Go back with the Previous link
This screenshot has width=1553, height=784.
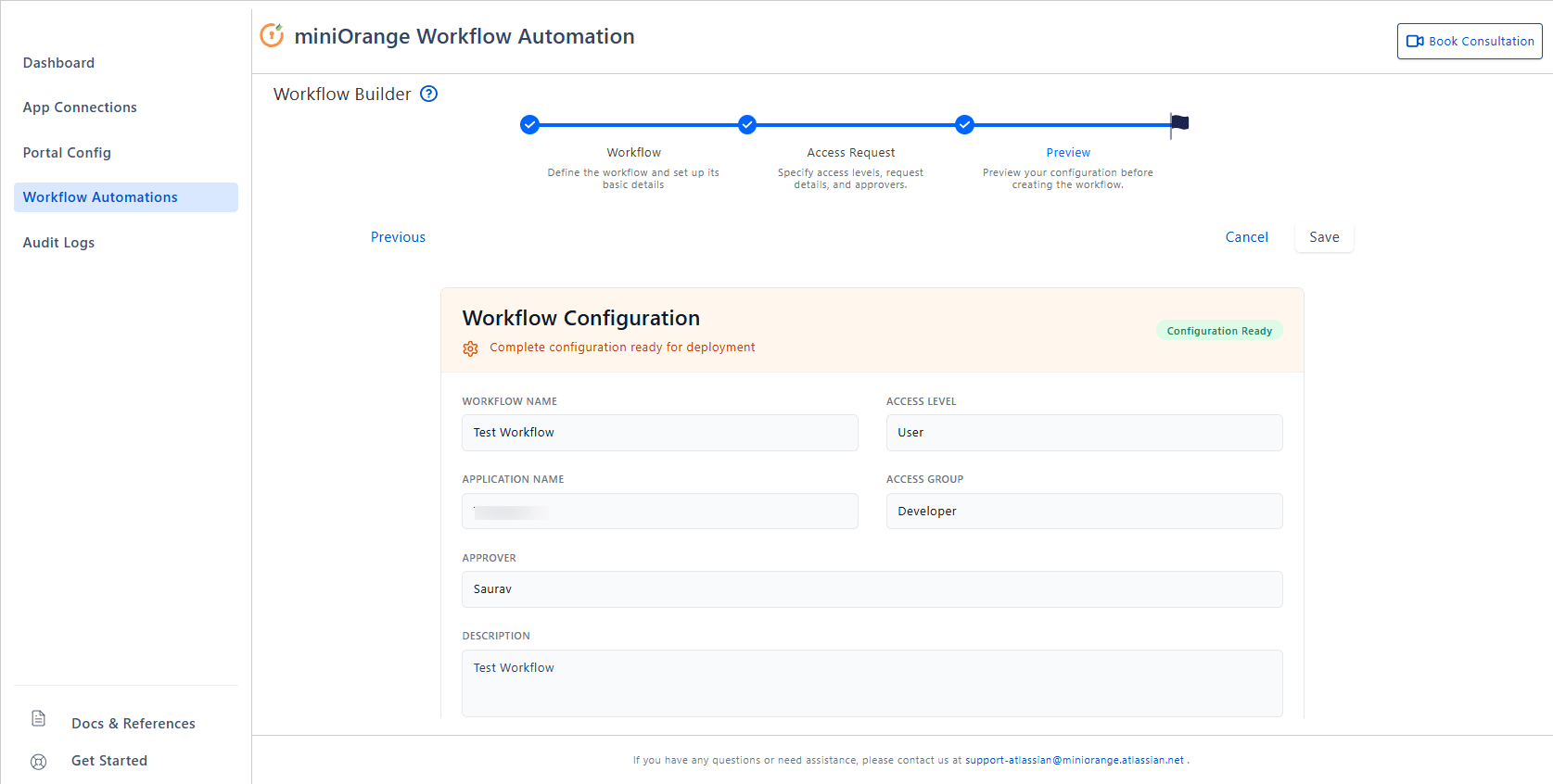[x=398, y=237]
